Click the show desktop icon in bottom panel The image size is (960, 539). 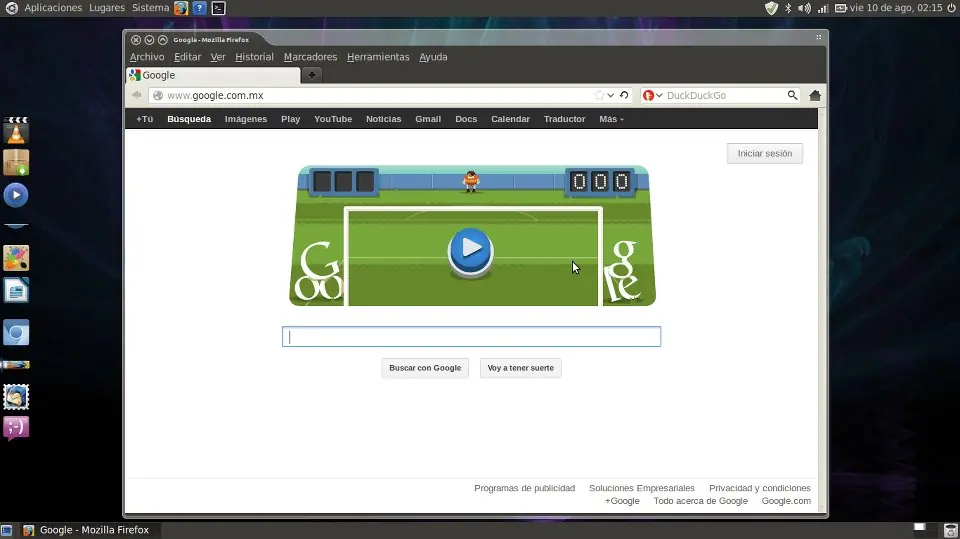pyautogui.click(x=6, y=530)
